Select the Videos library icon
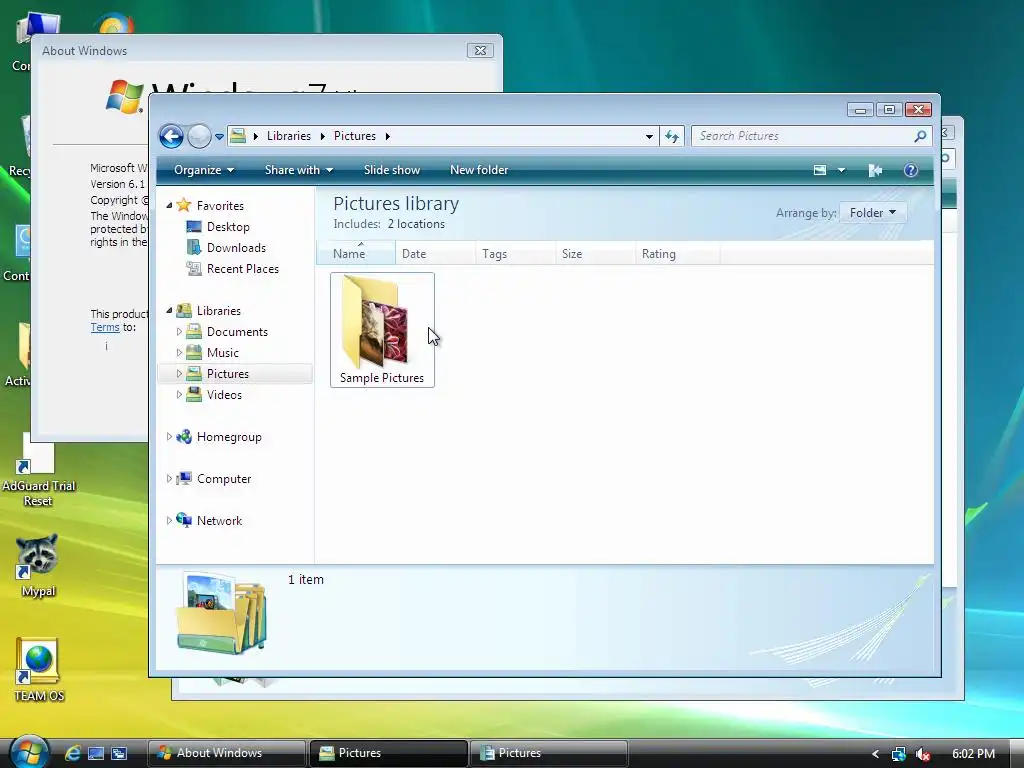 pyautogui.click(x=194, y=394)
